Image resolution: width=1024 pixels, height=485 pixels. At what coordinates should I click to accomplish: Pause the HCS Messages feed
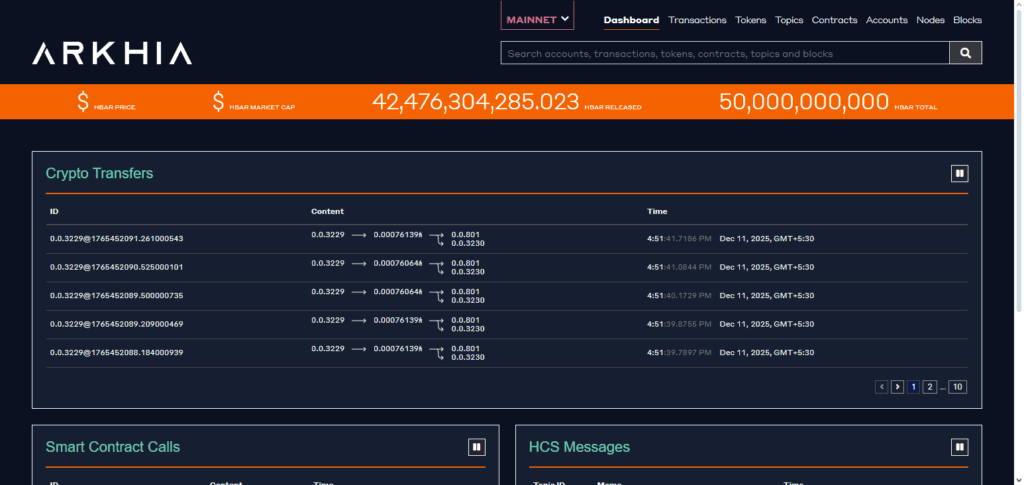(959, 446)
